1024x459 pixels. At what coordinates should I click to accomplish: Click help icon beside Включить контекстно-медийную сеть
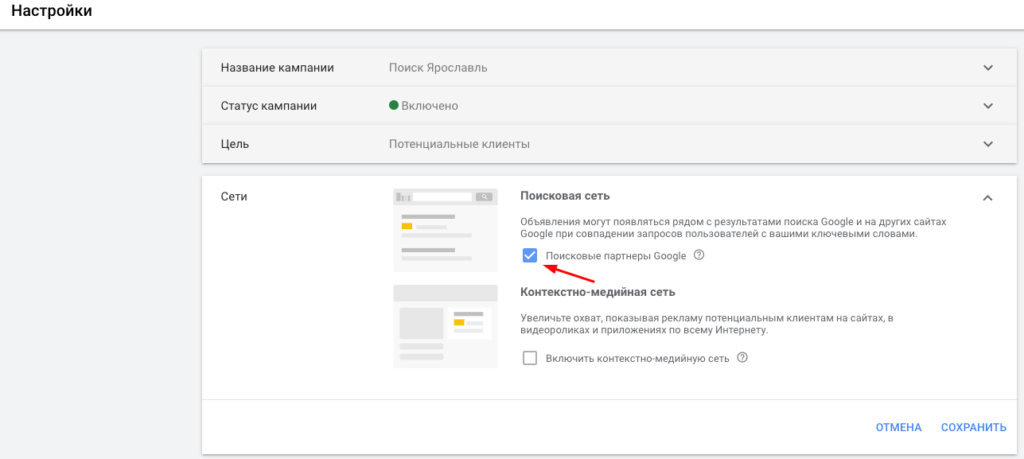tap(742, 357)
